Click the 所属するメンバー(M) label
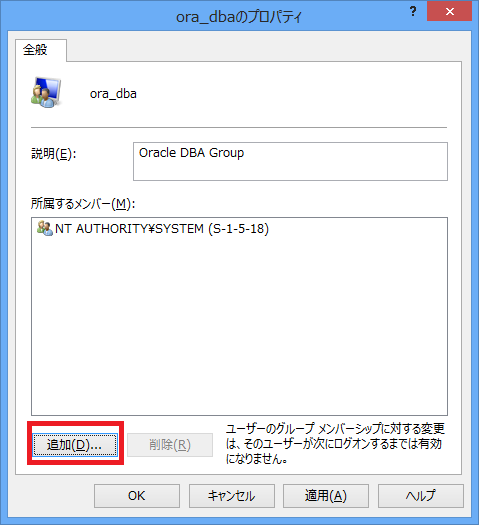 [83, 204]
